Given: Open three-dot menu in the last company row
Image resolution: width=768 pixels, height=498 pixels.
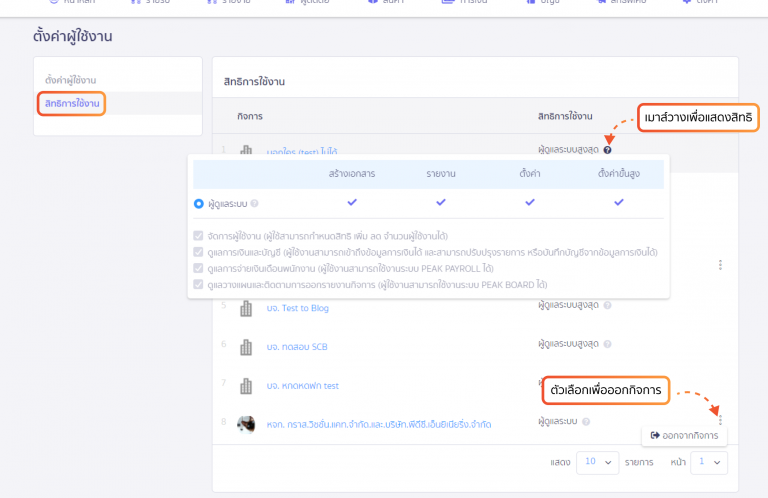Looking at the screenshot, I should 720,420.
